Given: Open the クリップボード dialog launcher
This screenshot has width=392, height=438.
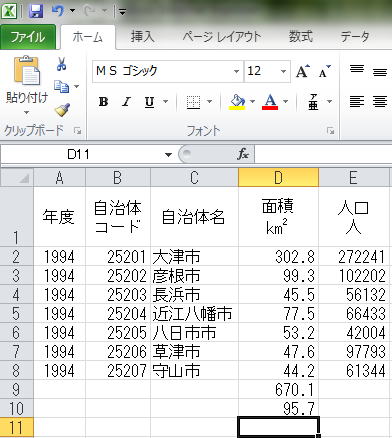Looking at the screenshot, I should (77, 131).
